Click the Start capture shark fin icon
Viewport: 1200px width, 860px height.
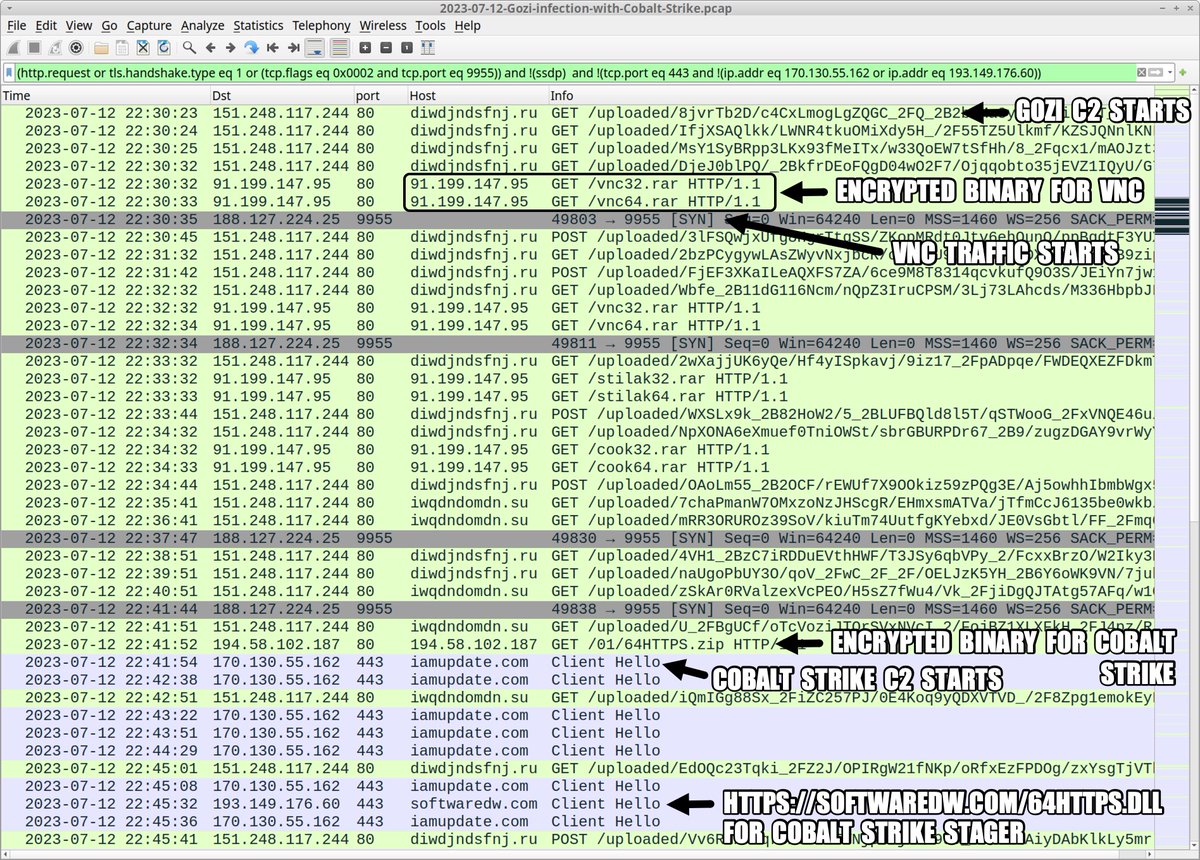[x=13, y=47]
